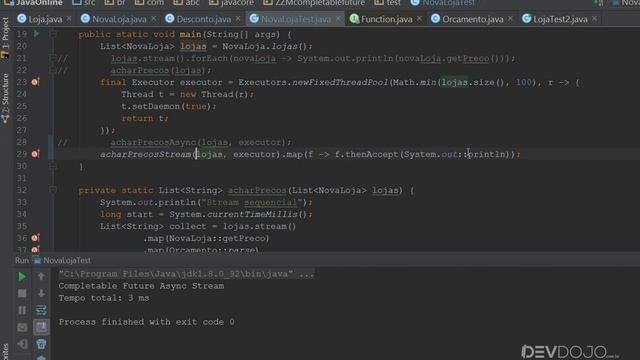Click 'Process finished with exit code 0' text

coord(147,322)
